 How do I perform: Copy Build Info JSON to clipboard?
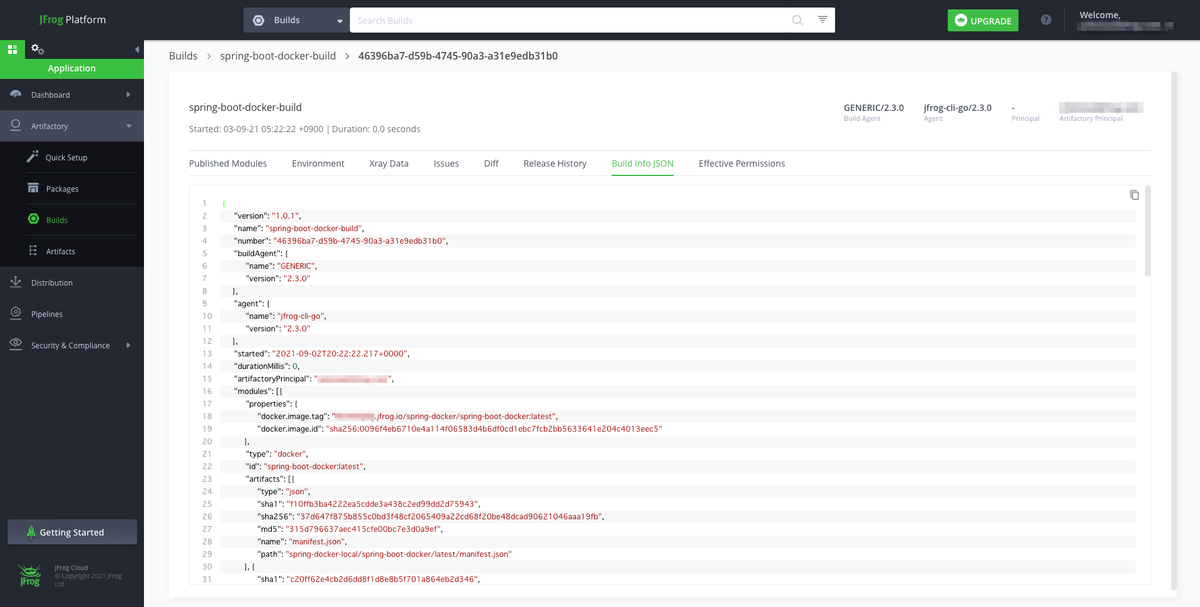click(x=1134, y=195)
